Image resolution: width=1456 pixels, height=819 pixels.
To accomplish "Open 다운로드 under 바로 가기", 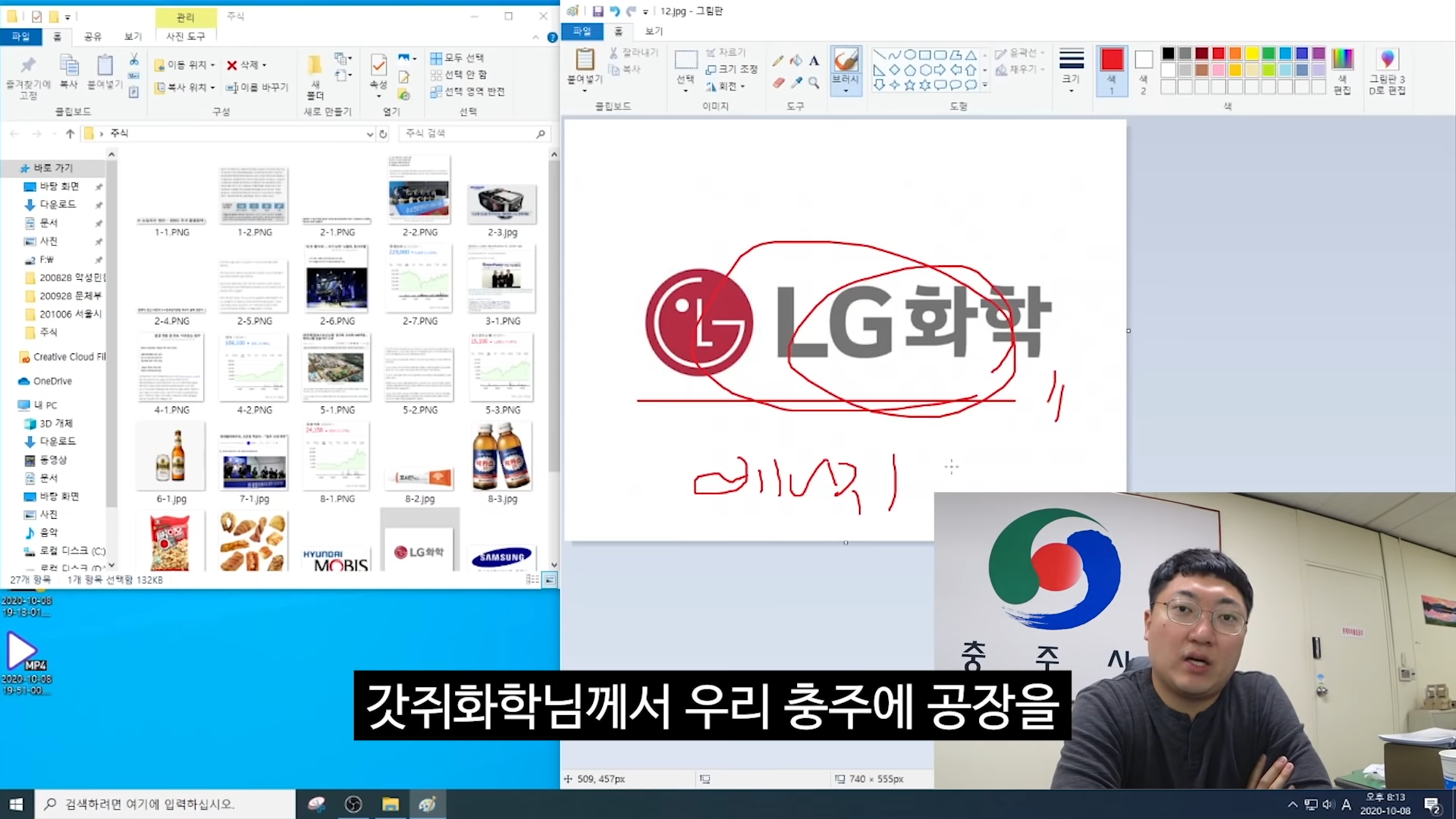I will click(x=58, y=205).
